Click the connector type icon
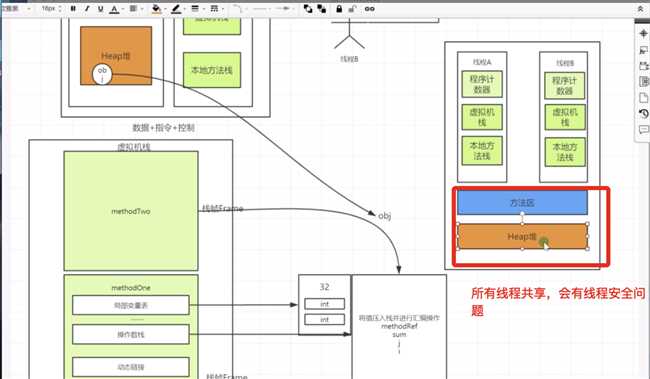 click(x=237, y=9)
